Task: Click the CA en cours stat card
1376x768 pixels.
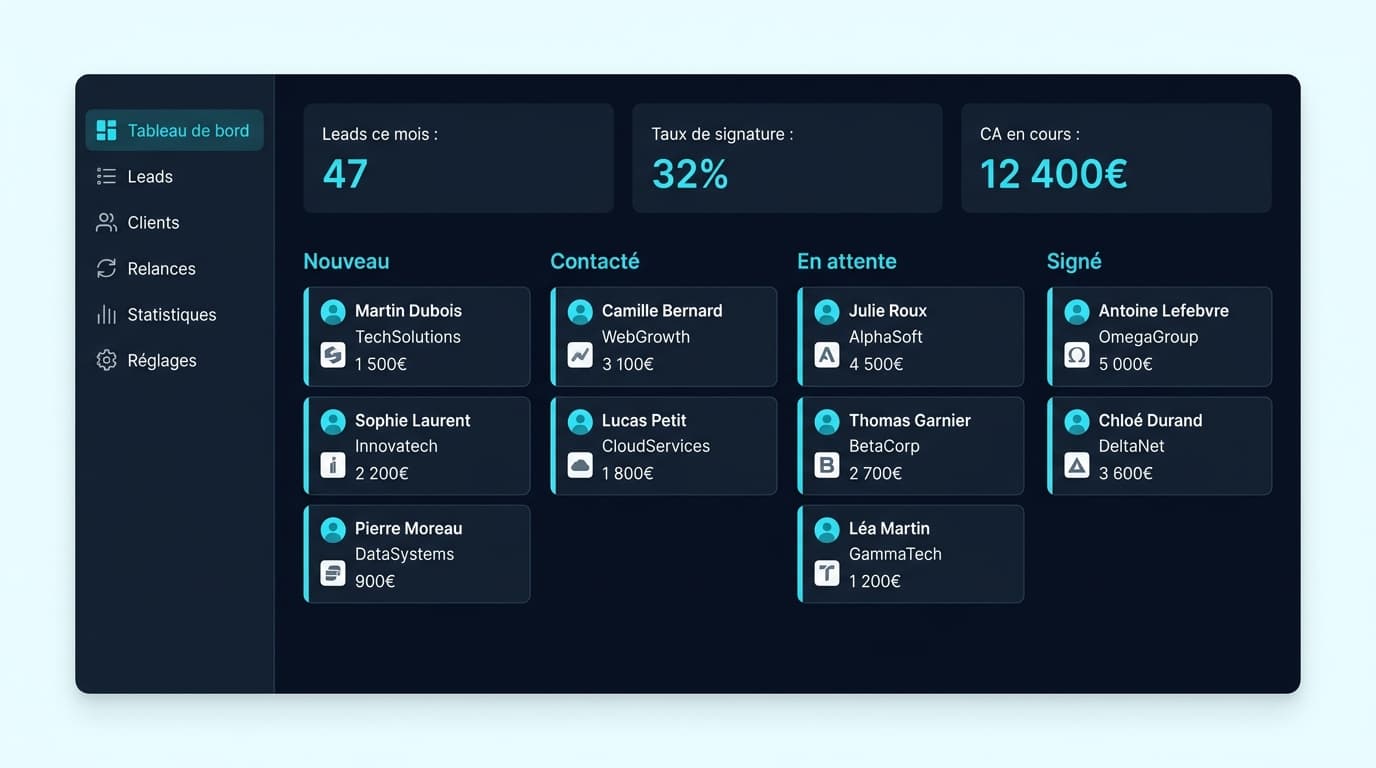Action: tap(1116, 158)
